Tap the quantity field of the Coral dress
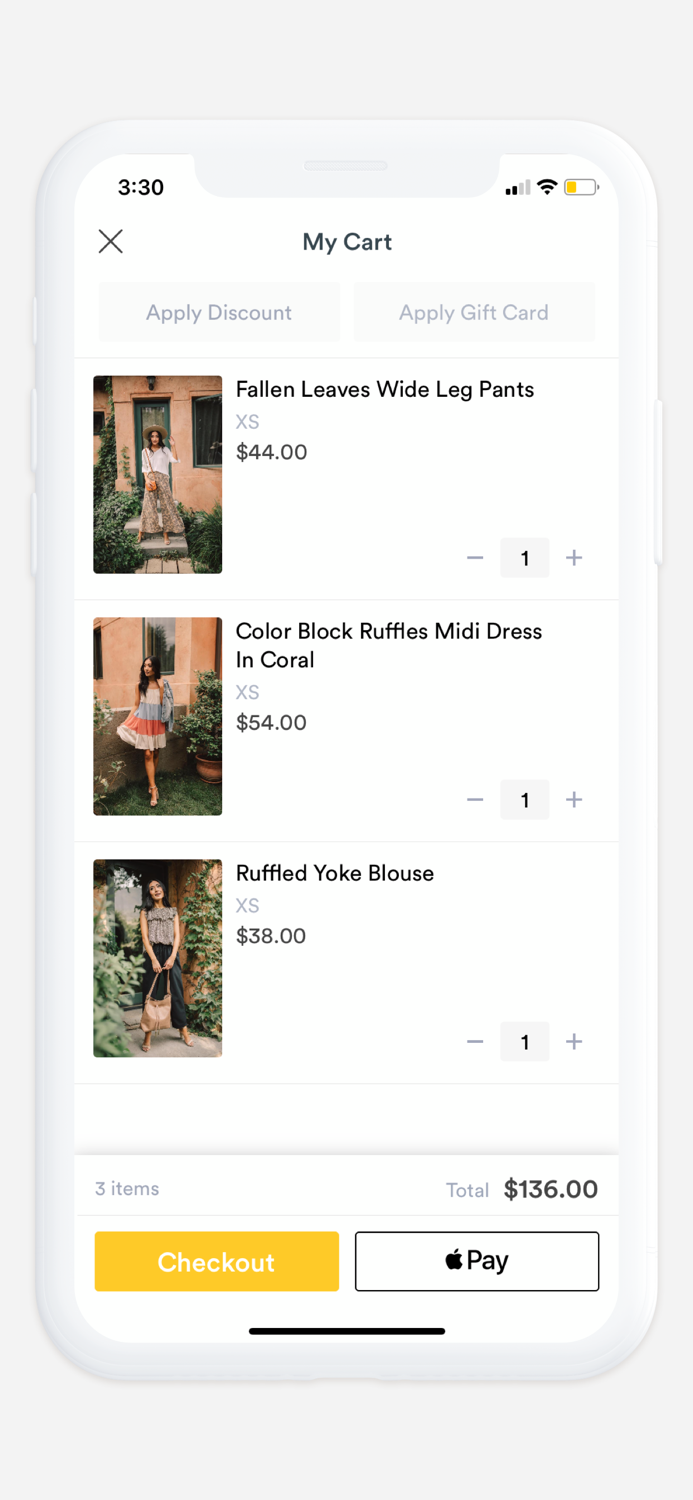 524,800
